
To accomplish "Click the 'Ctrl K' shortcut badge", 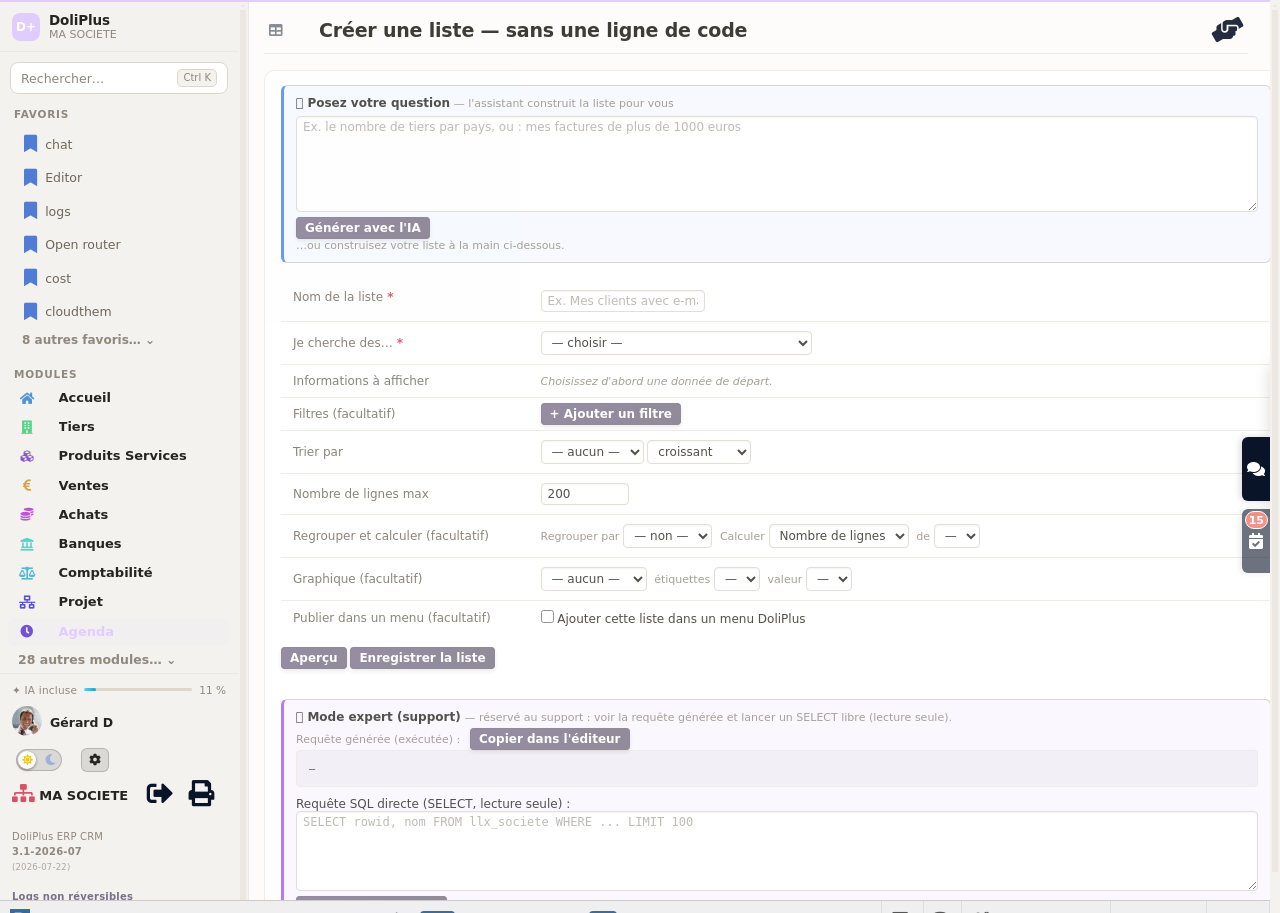I will tap(197, 78).
